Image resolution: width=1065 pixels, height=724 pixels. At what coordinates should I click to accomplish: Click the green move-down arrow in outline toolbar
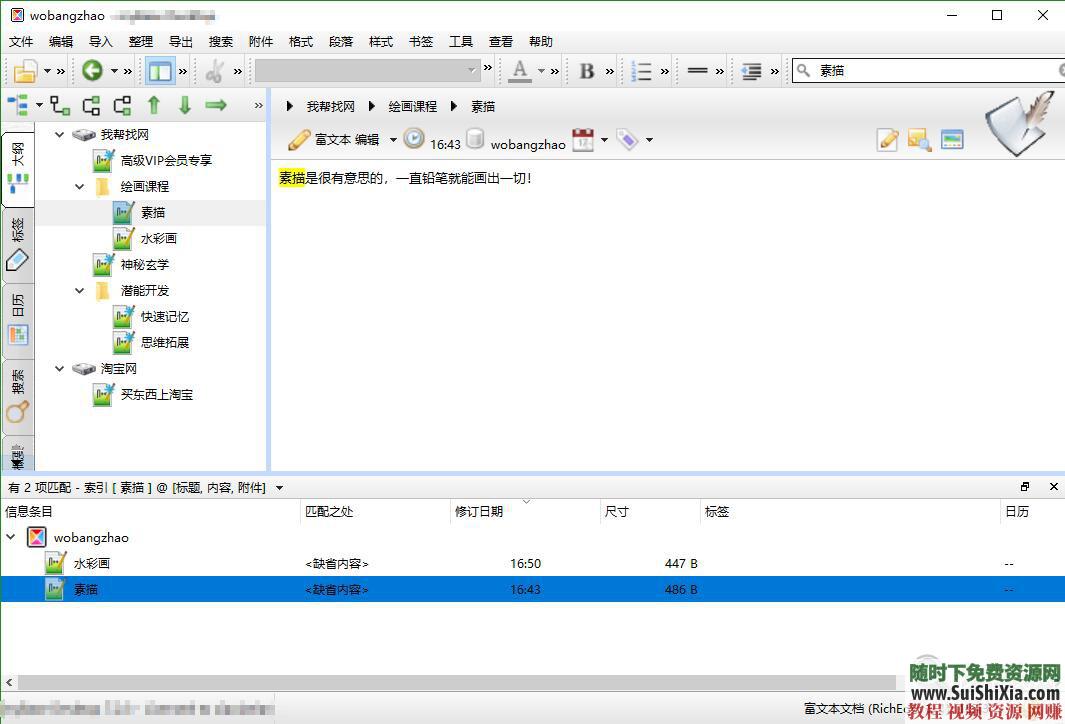click(x=185, y=106)
